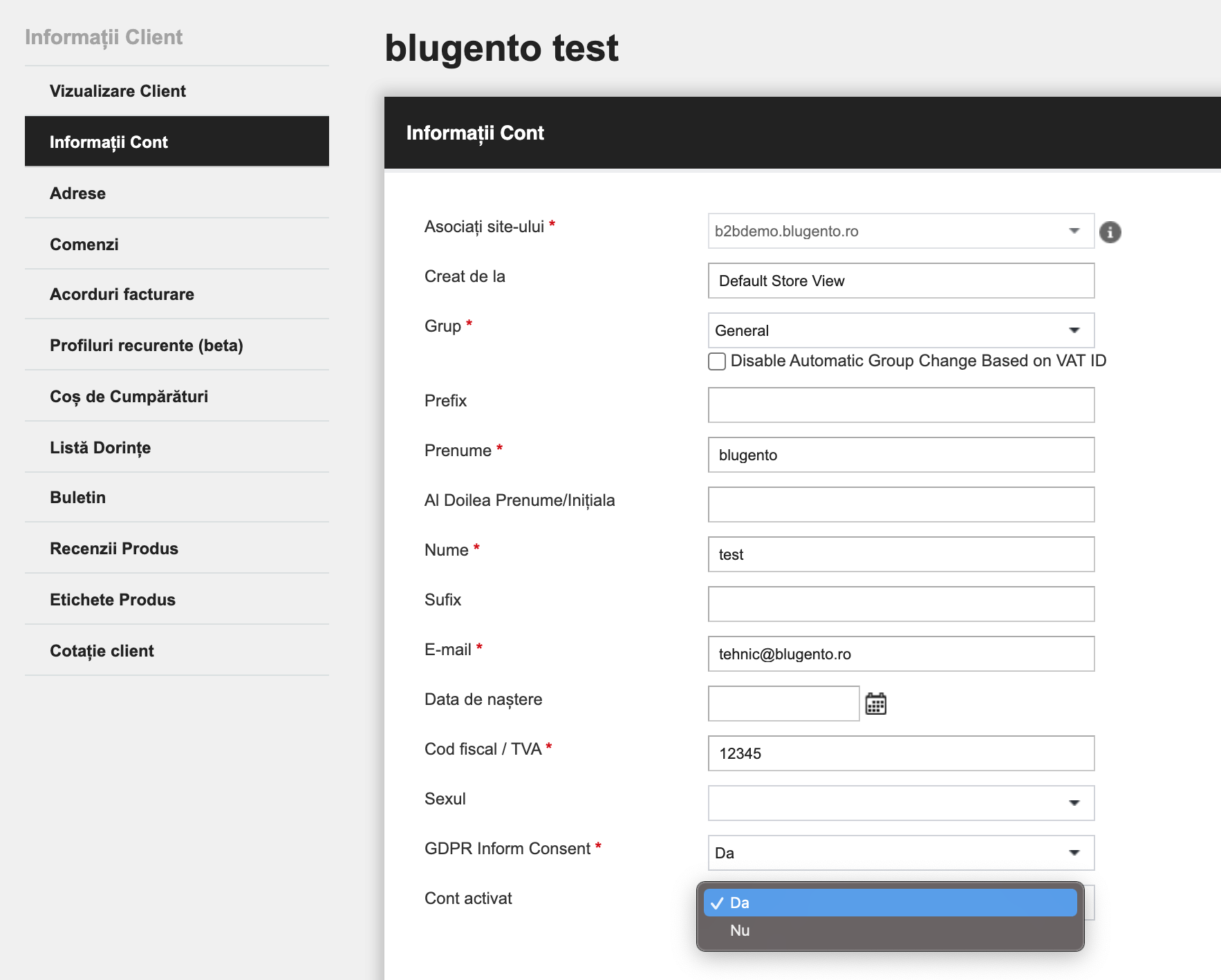This screenshot has width=1221, height=980.
Task: Open the Listă Dorințe tab
Action: coord(177,447)
